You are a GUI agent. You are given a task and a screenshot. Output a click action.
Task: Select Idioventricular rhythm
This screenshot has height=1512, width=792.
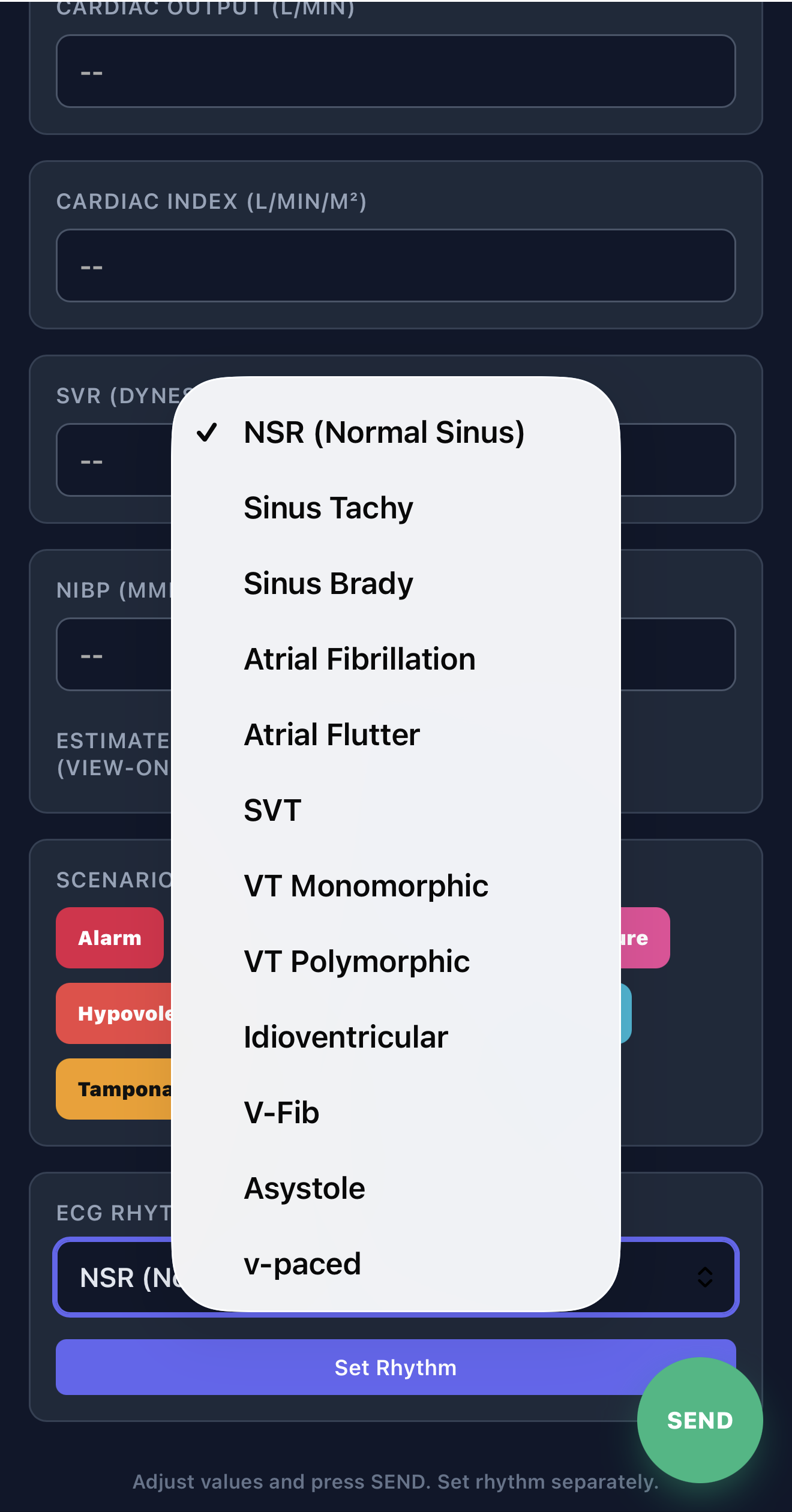(346, 1037)
